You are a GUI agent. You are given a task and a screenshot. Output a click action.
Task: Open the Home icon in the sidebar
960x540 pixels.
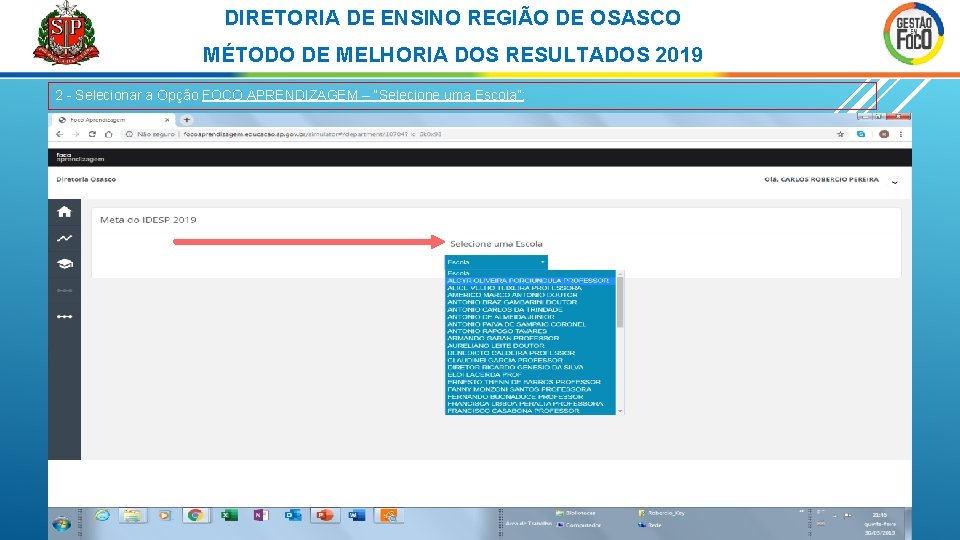click(x=64, y=212)
